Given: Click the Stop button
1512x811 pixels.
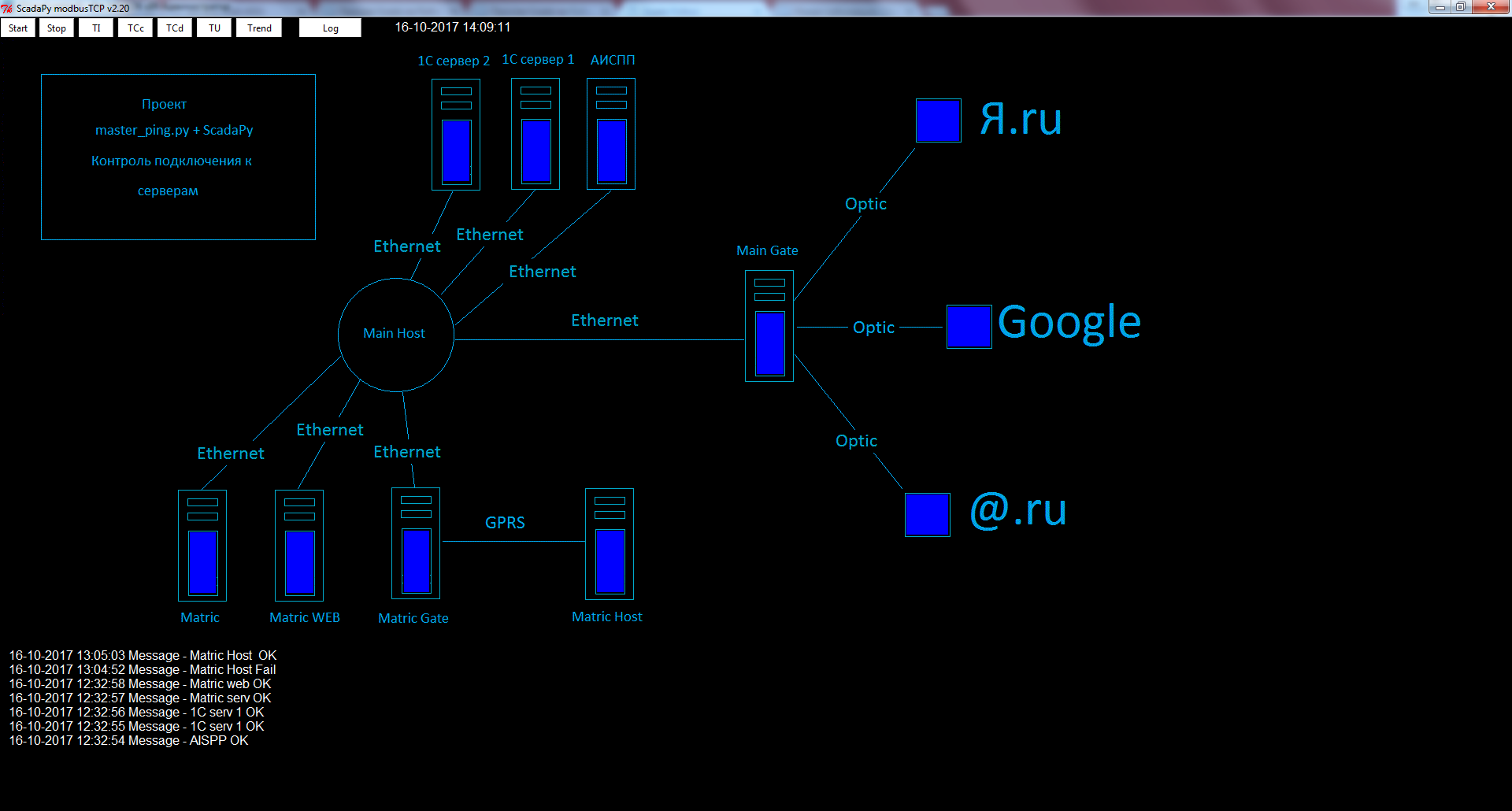Looking at the screenshot, I should coord(57,28).
